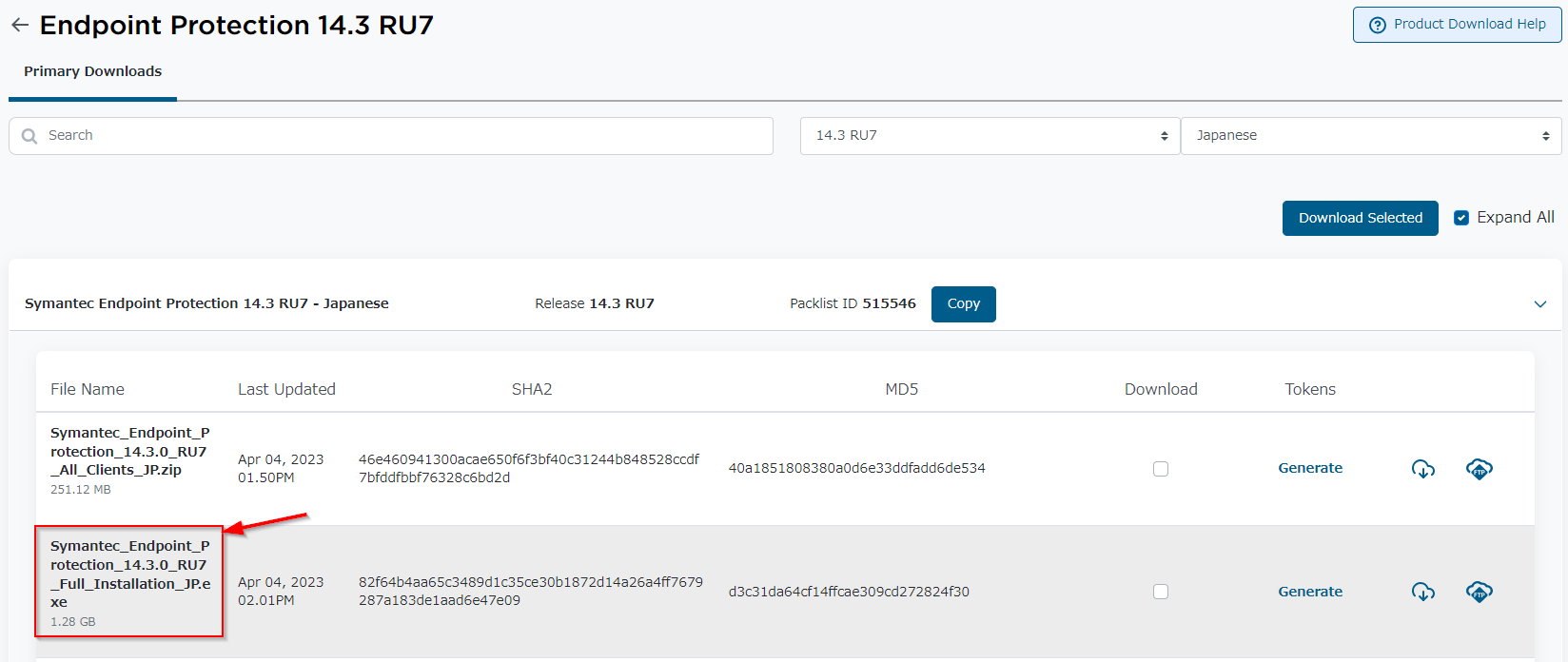Check the download box for All_Clients_JP.zip

tap(1160, 469)
